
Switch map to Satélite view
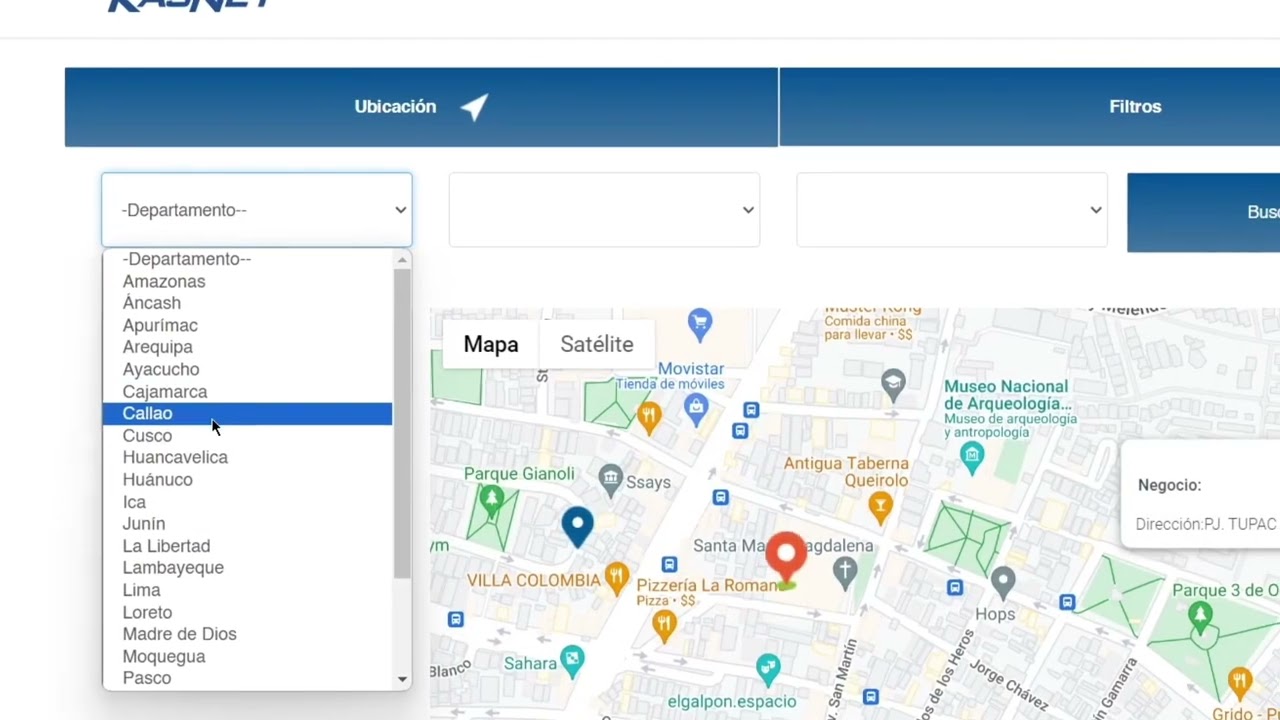[x=597, y=344]
